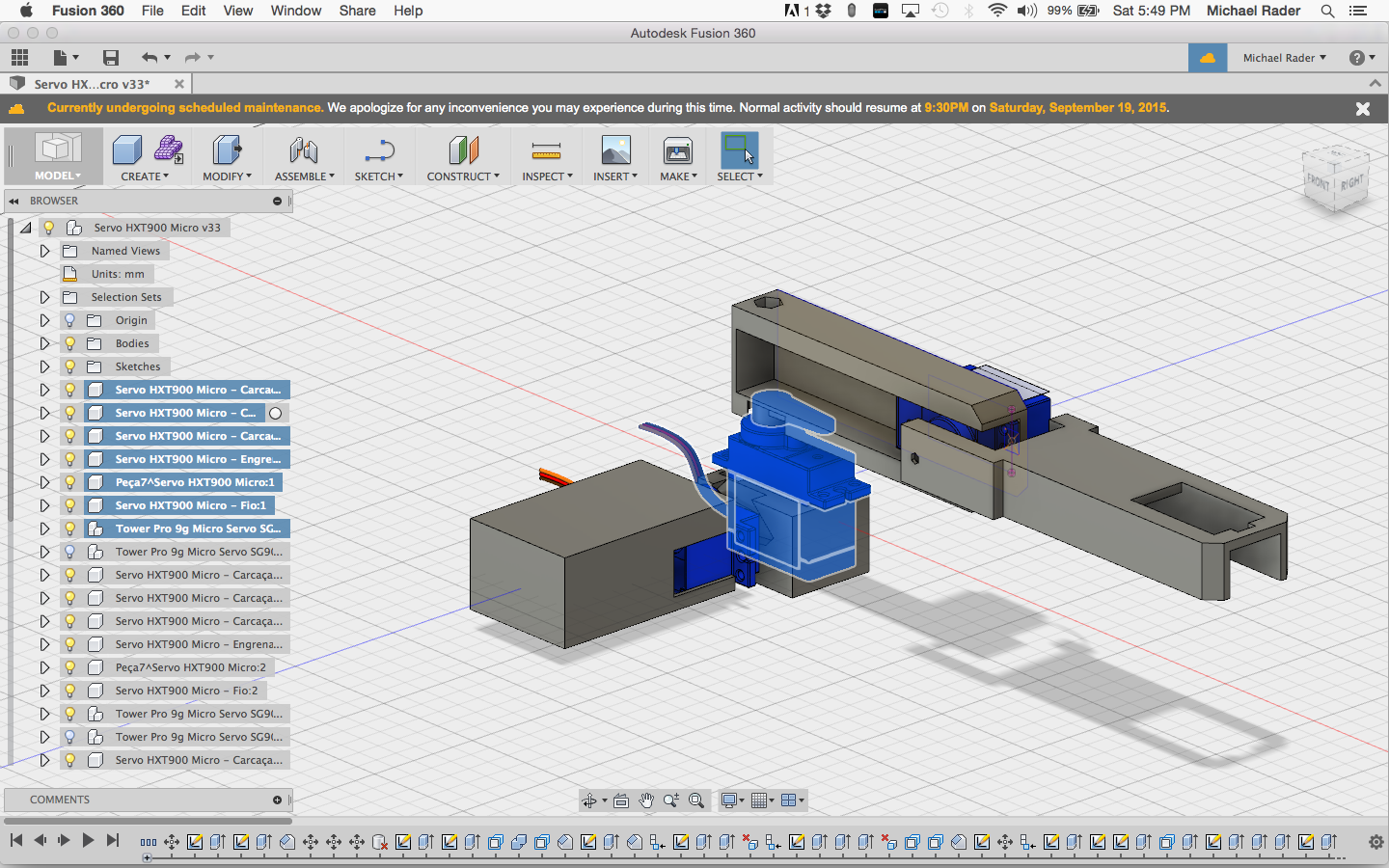Screen dimensions: 1389x868
Task: Click the Select window-selection icon
Action: coord(740,149)
